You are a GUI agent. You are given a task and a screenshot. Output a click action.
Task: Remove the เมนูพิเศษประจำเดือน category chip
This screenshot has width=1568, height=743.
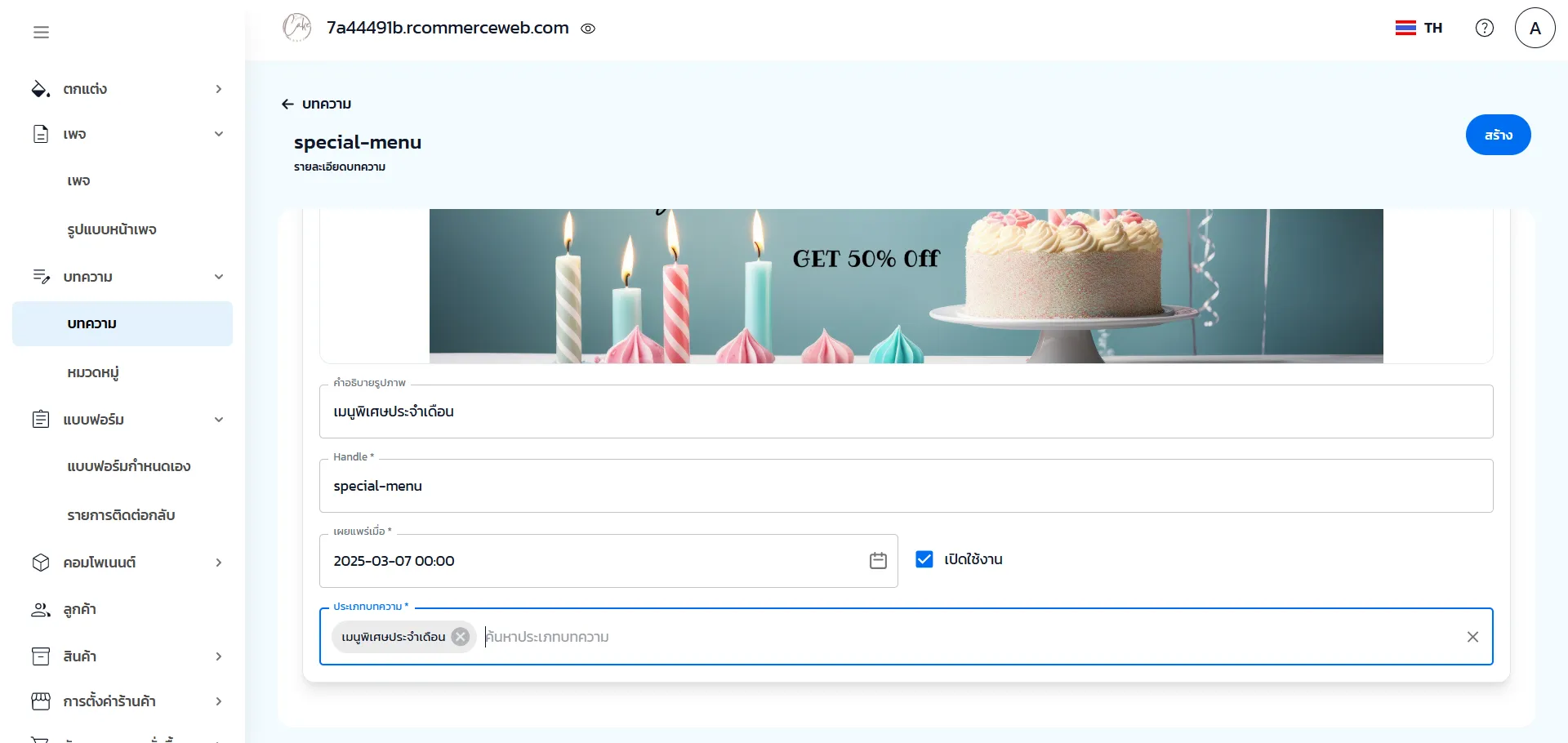coord(461,637)
